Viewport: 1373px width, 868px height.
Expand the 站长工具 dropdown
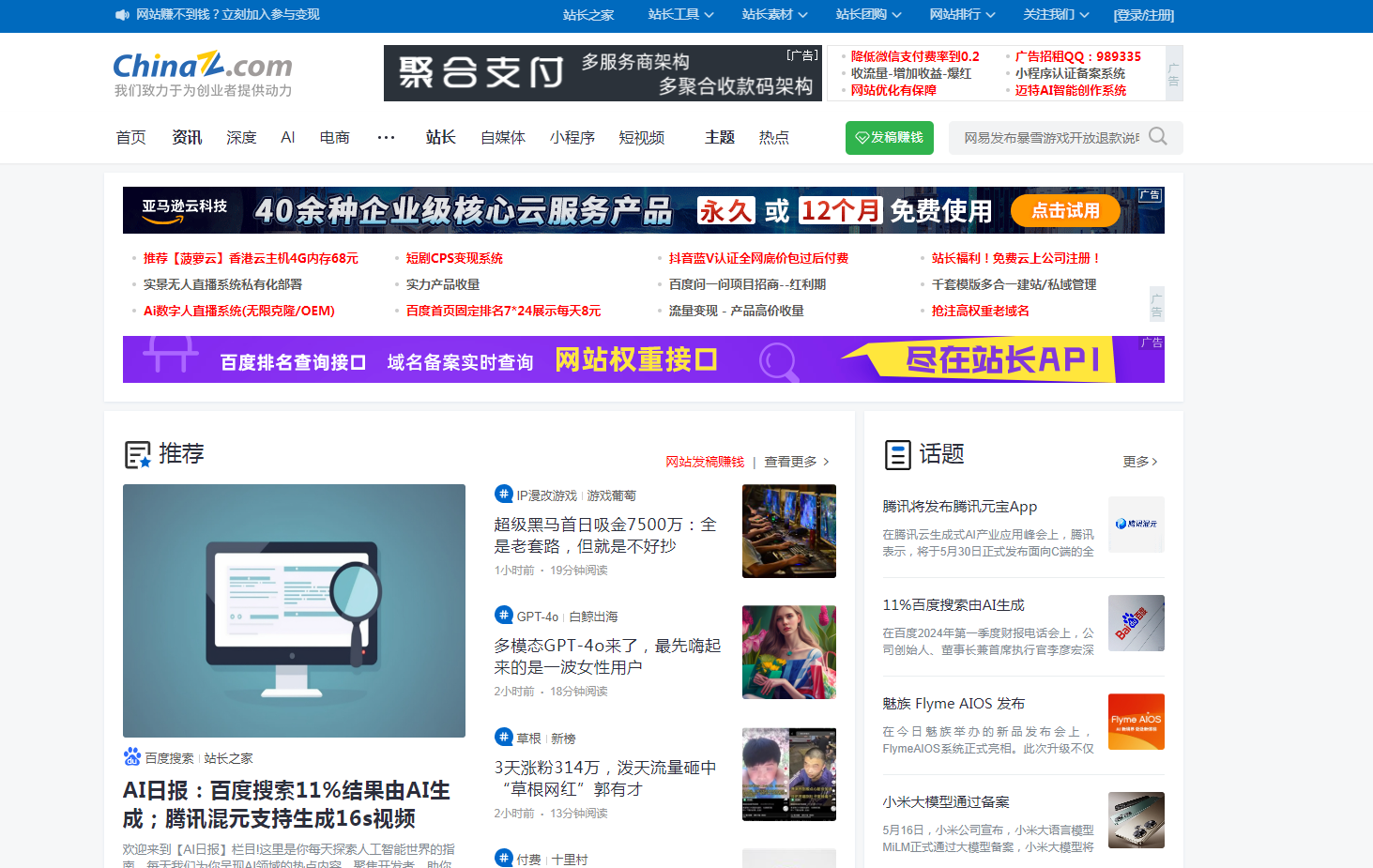680,15
